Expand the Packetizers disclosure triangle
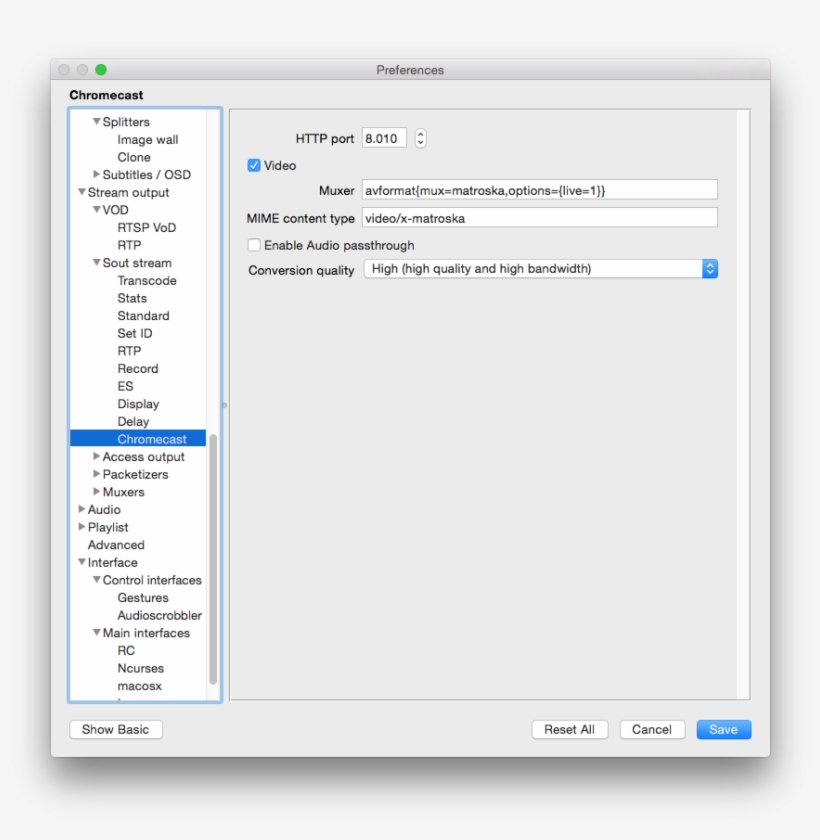Viewport: 820px width, 840px height. click(x=97, y=474)
